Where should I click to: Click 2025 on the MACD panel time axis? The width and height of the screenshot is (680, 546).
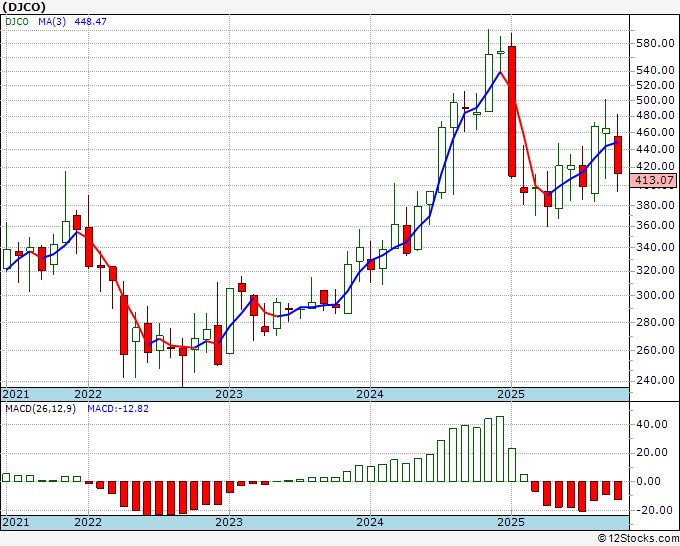pos(511,522)
